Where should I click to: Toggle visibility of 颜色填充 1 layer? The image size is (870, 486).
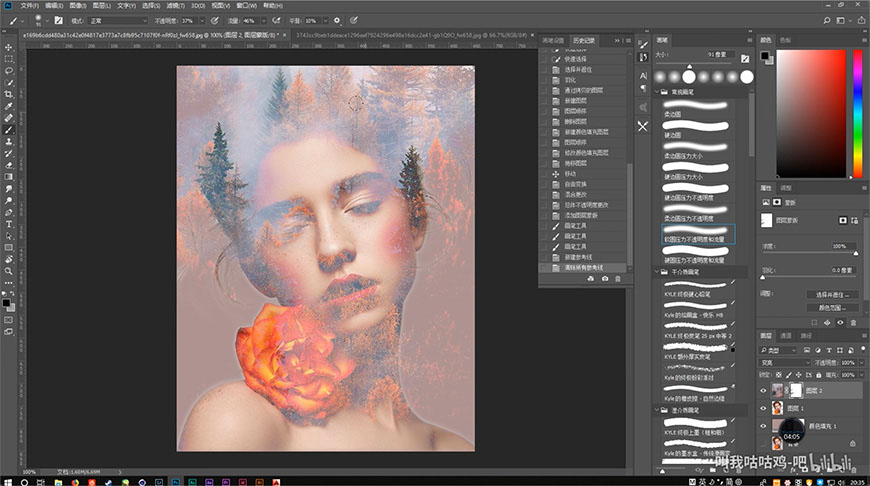[765, 427]
